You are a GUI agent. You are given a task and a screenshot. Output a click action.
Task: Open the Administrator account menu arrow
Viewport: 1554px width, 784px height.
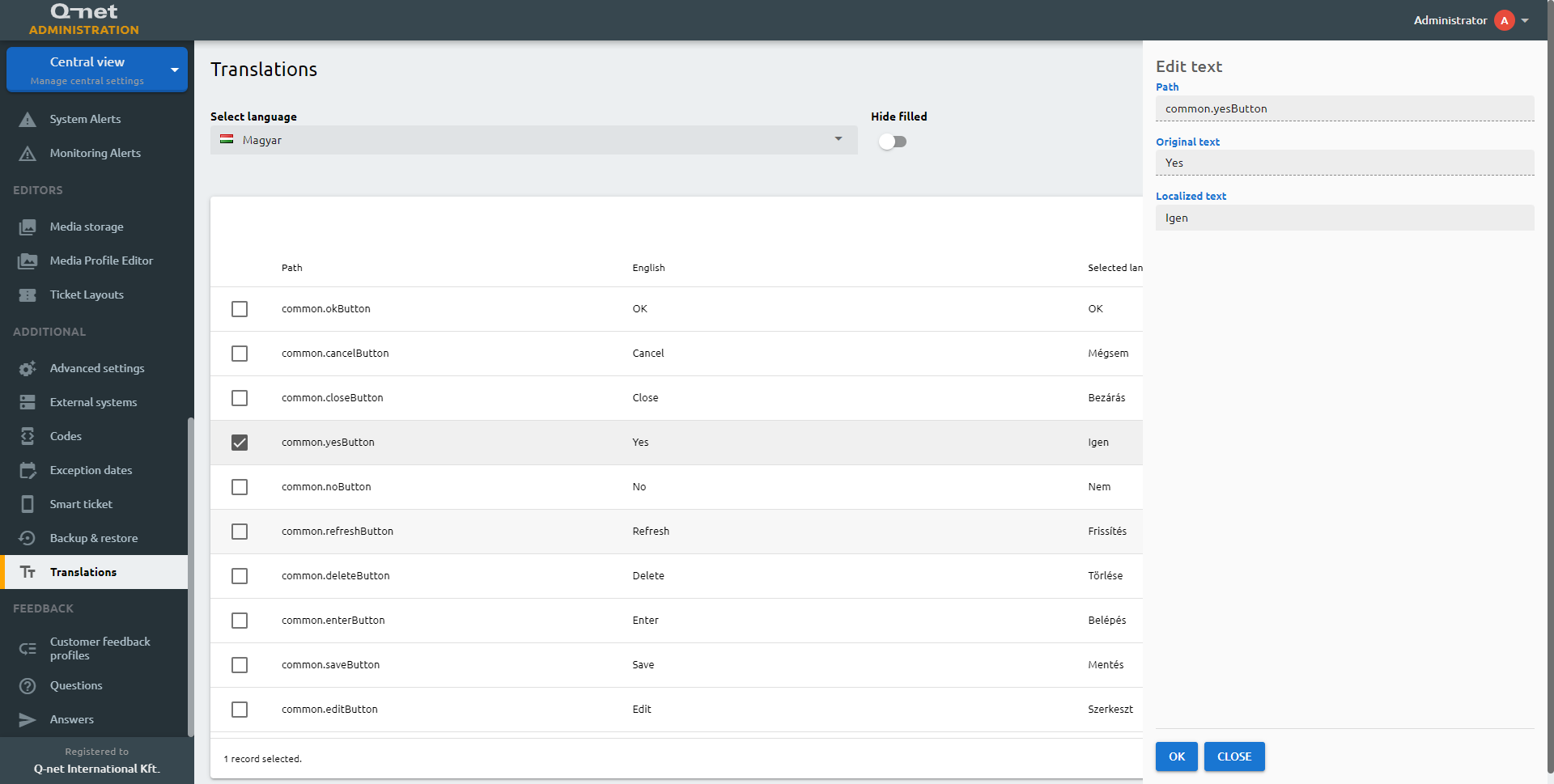pos(1525,21)
